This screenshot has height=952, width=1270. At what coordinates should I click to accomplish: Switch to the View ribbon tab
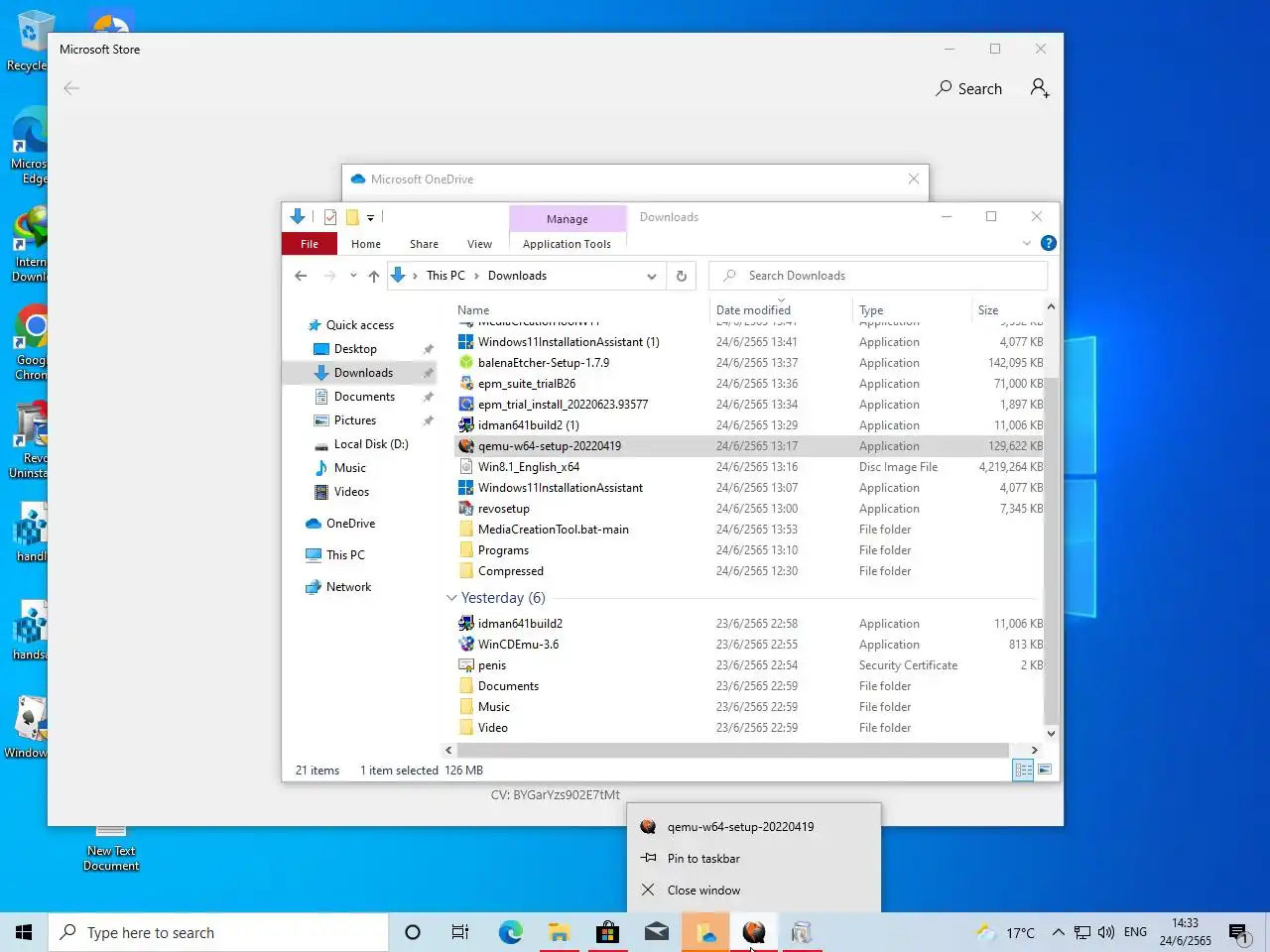[479, 244]
